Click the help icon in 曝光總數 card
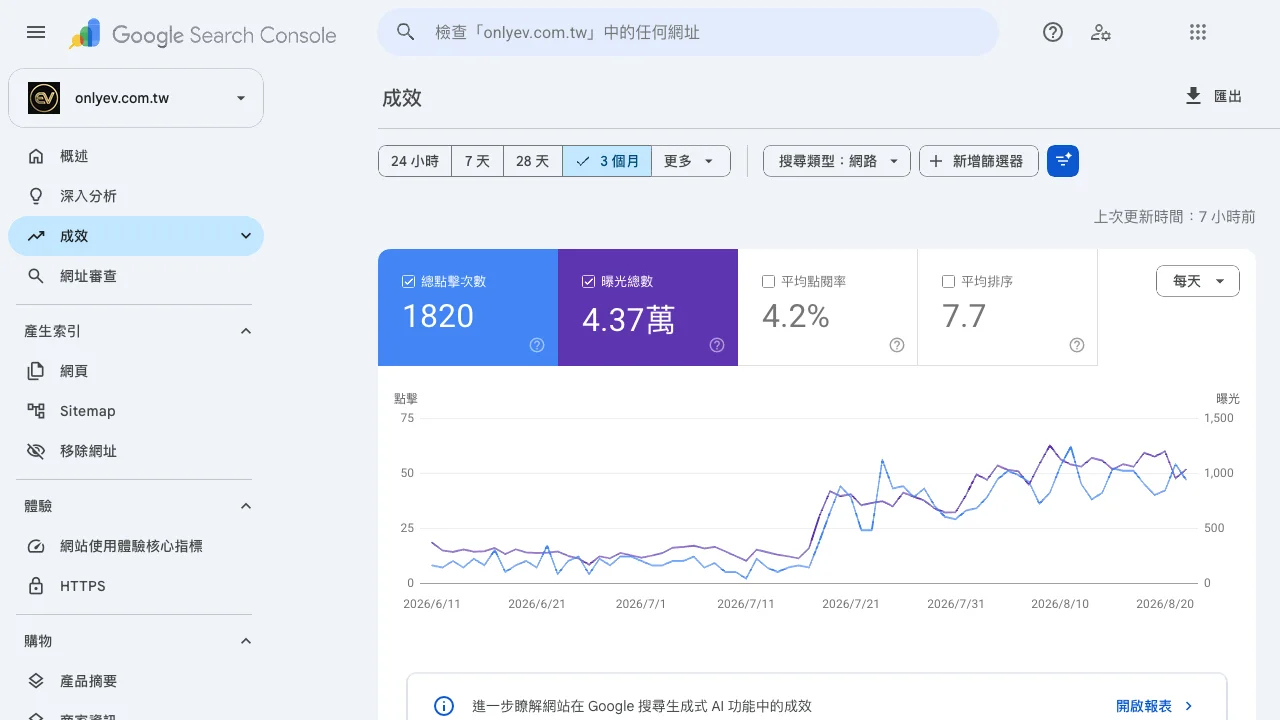 pos(717,345)
